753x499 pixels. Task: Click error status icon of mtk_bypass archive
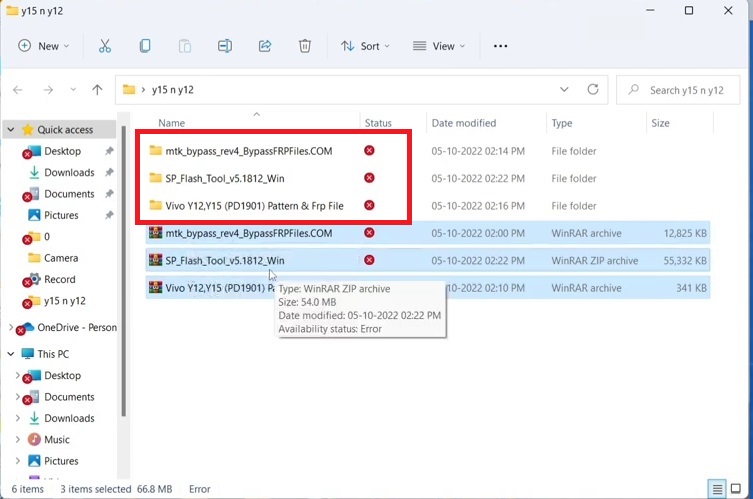pos(369,233)
